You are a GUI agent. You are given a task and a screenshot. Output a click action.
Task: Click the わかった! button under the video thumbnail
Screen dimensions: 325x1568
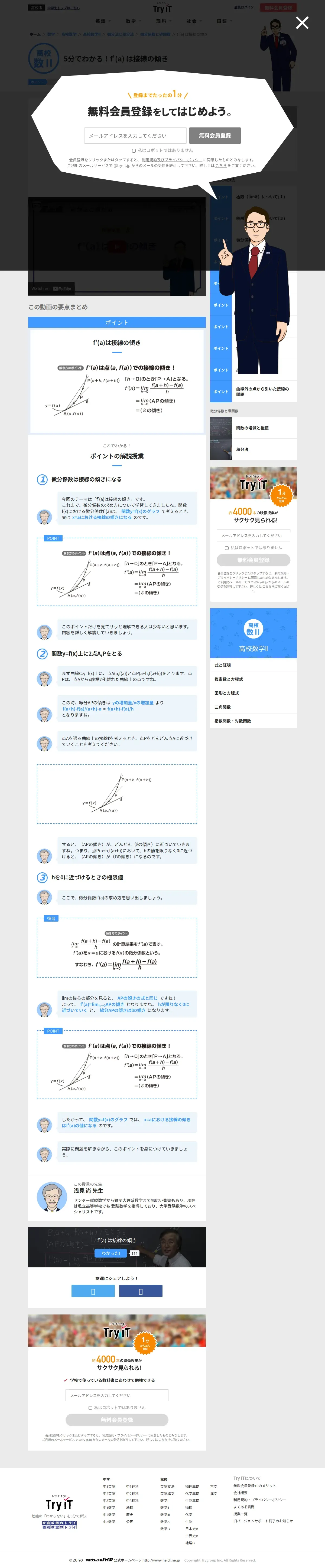click(110, 1253)
